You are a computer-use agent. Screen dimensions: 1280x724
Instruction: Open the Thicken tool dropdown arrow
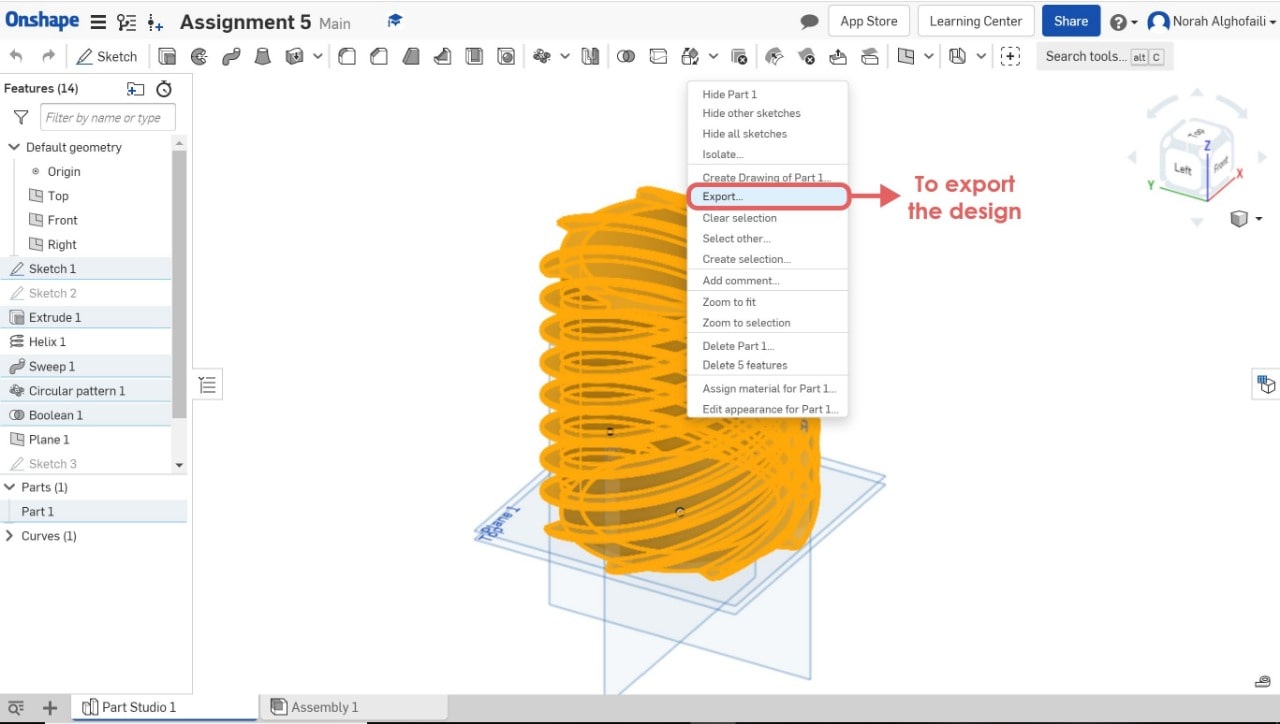coord(318,57)
